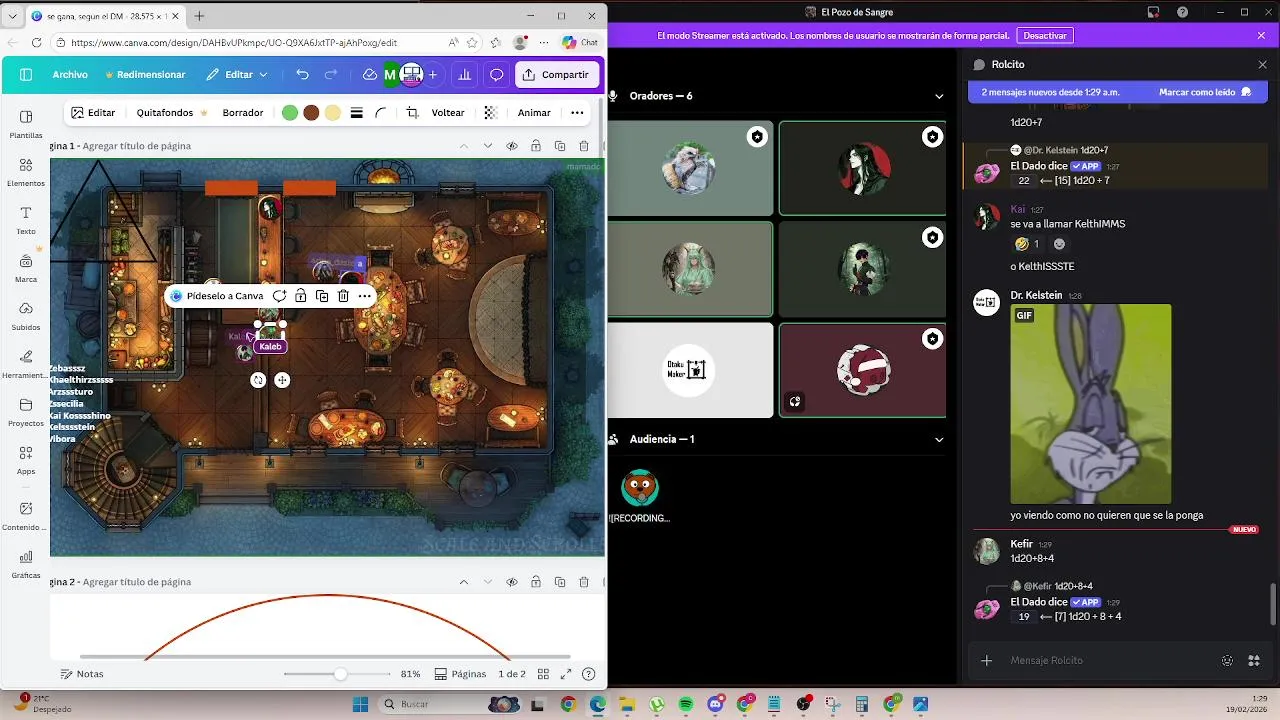The height and width of the screenshot is (720, 1280).
Task: Open comments speech bubble icon
Action: coord(496,75)
